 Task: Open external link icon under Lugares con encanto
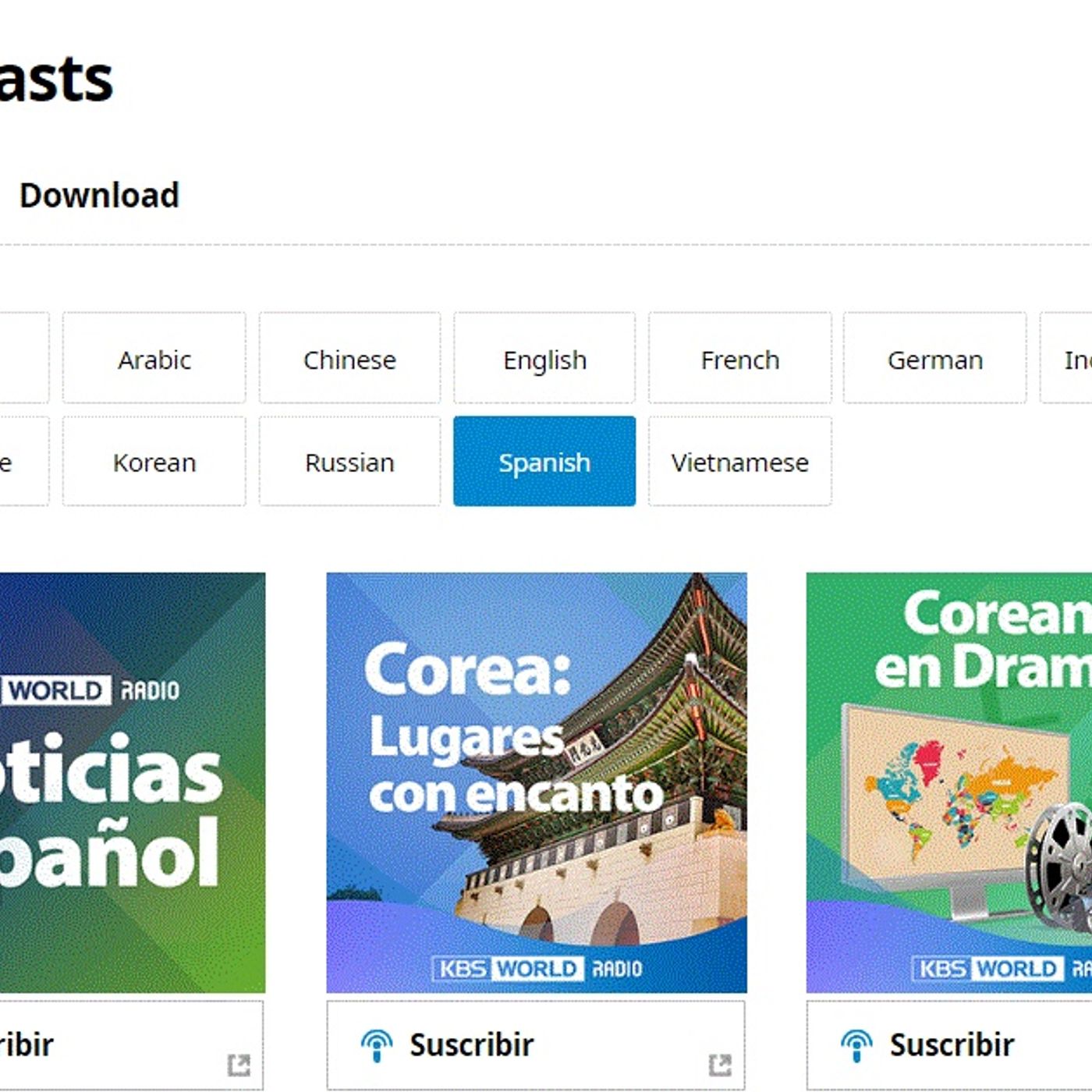point(720,1065)
